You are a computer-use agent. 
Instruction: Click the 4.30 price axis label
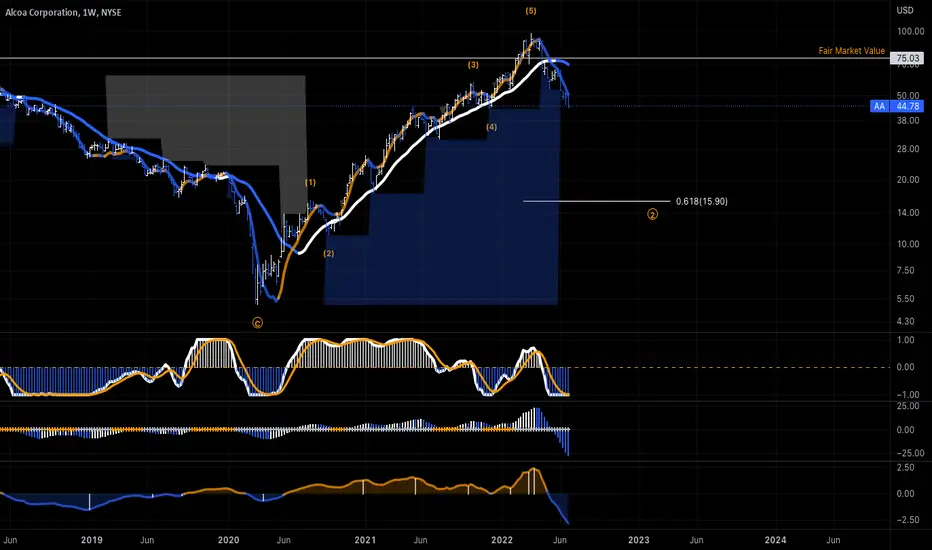point(905,321)
